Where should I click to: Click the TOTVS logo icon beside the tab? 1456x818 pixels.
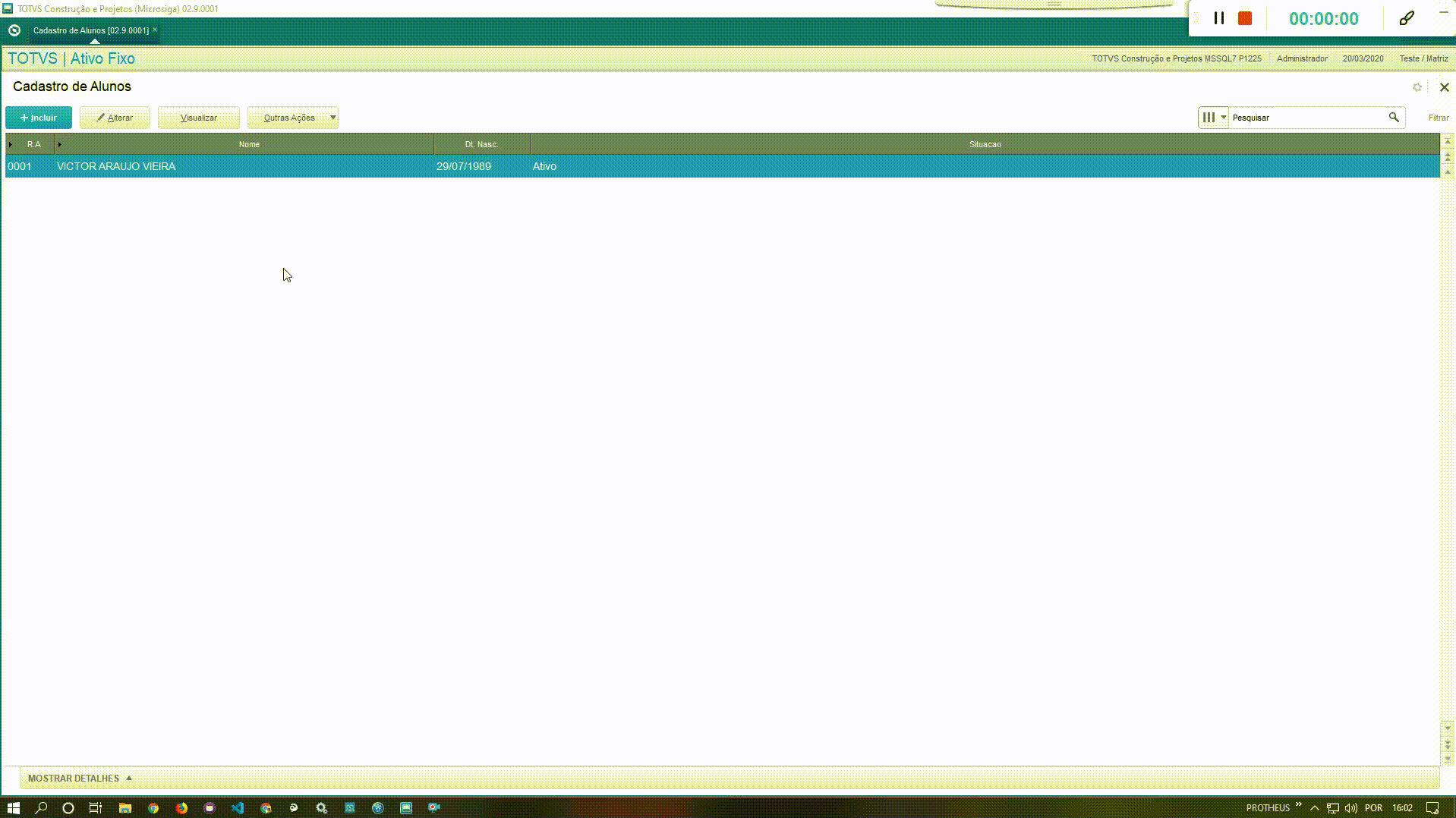click(x=14, y=30)
